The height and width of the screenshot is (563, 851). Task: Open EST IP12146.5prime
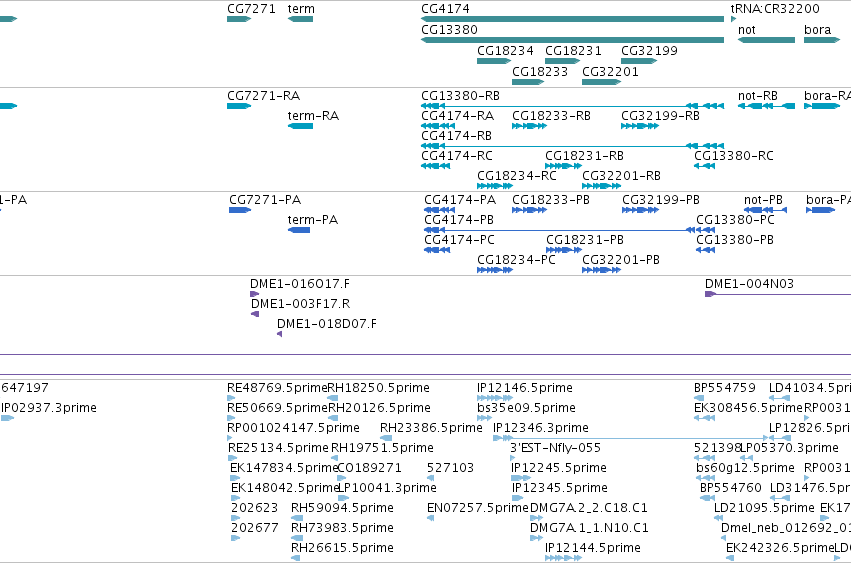525,389
